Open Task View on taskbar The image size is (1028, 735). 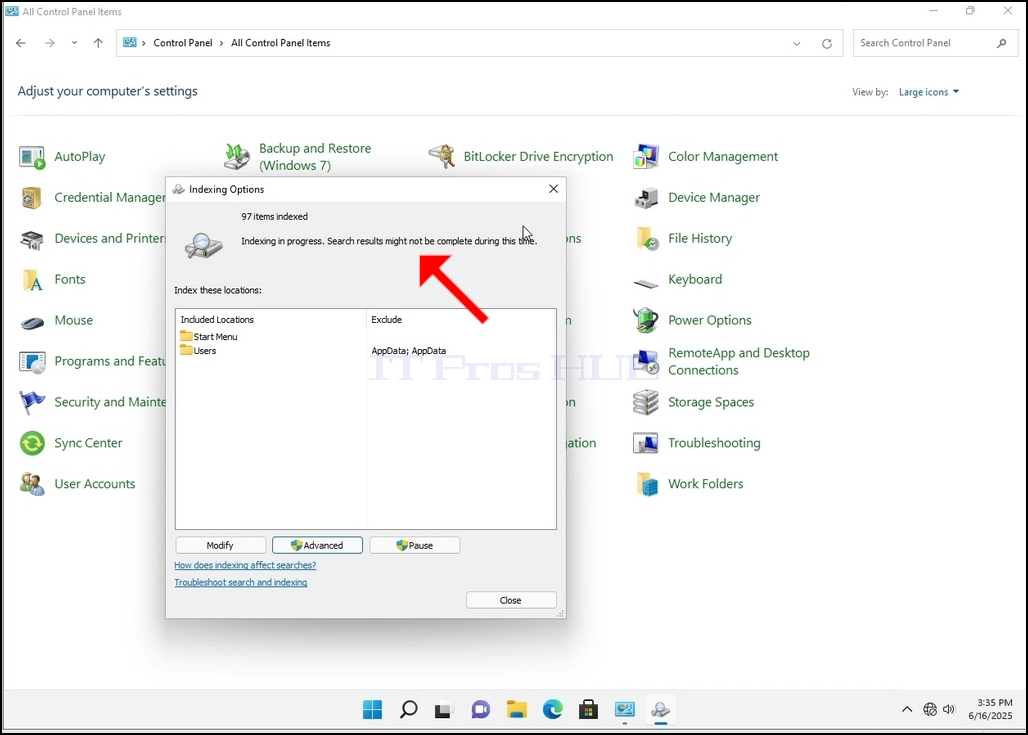point(444,709)
